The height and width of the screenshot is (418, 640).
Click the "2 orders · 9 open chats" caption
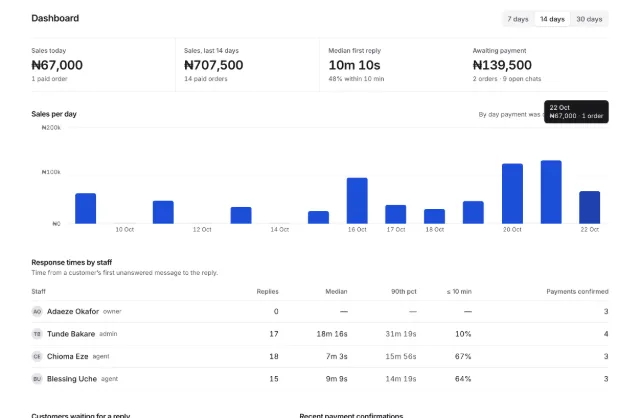click(x=507, y=79)
